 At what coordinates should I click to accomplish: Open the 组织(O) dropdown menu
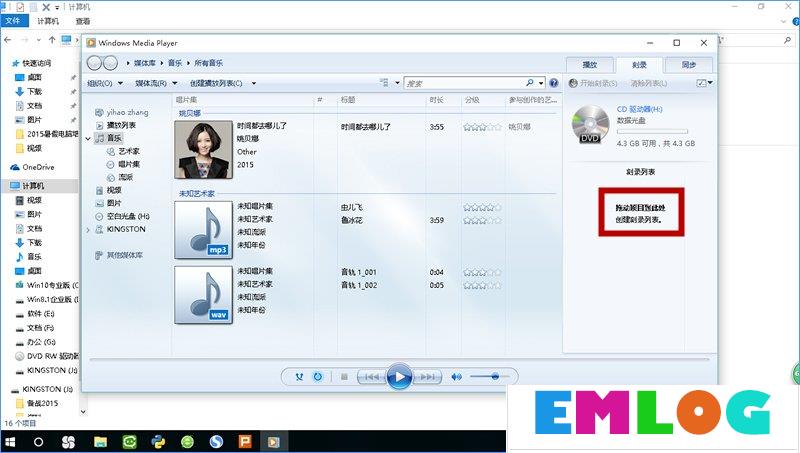105,83
